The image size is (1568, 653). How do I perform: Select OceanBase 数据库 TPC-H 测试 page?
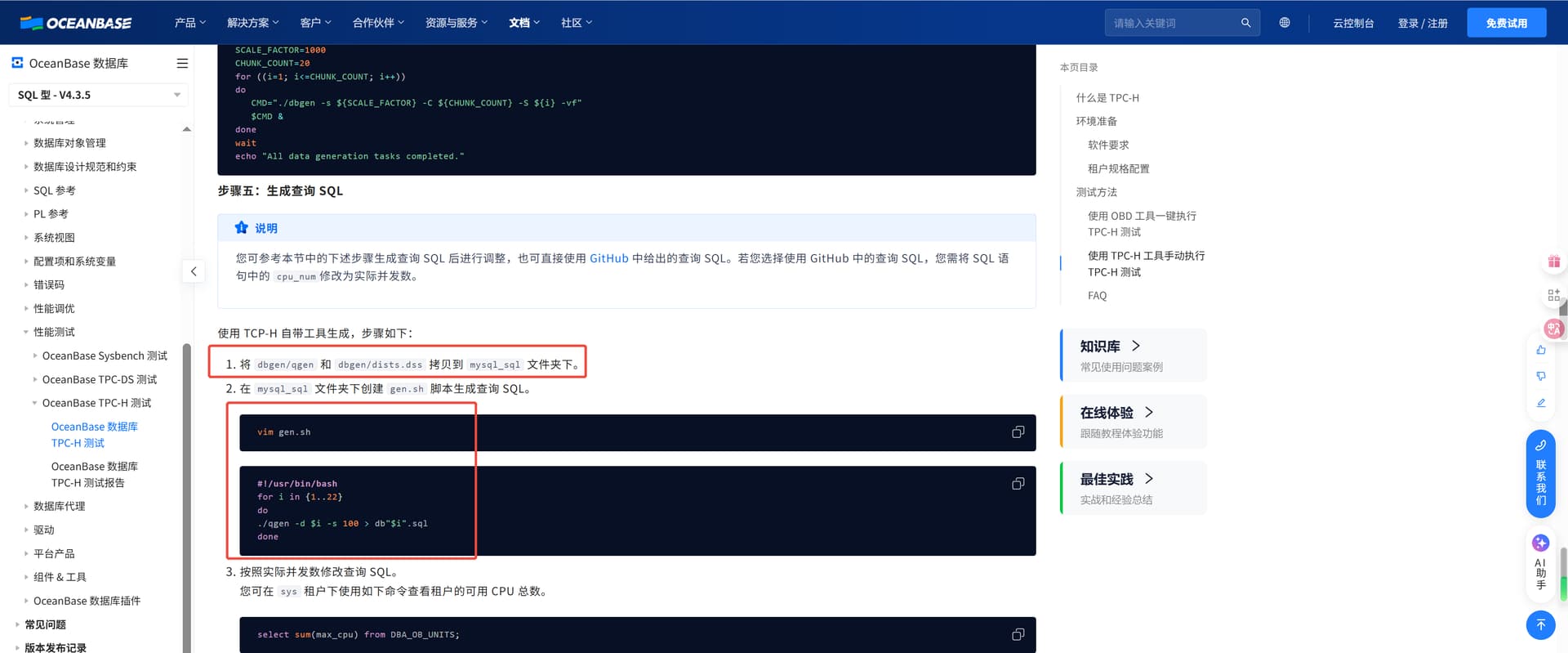click(x=94, y=435)
